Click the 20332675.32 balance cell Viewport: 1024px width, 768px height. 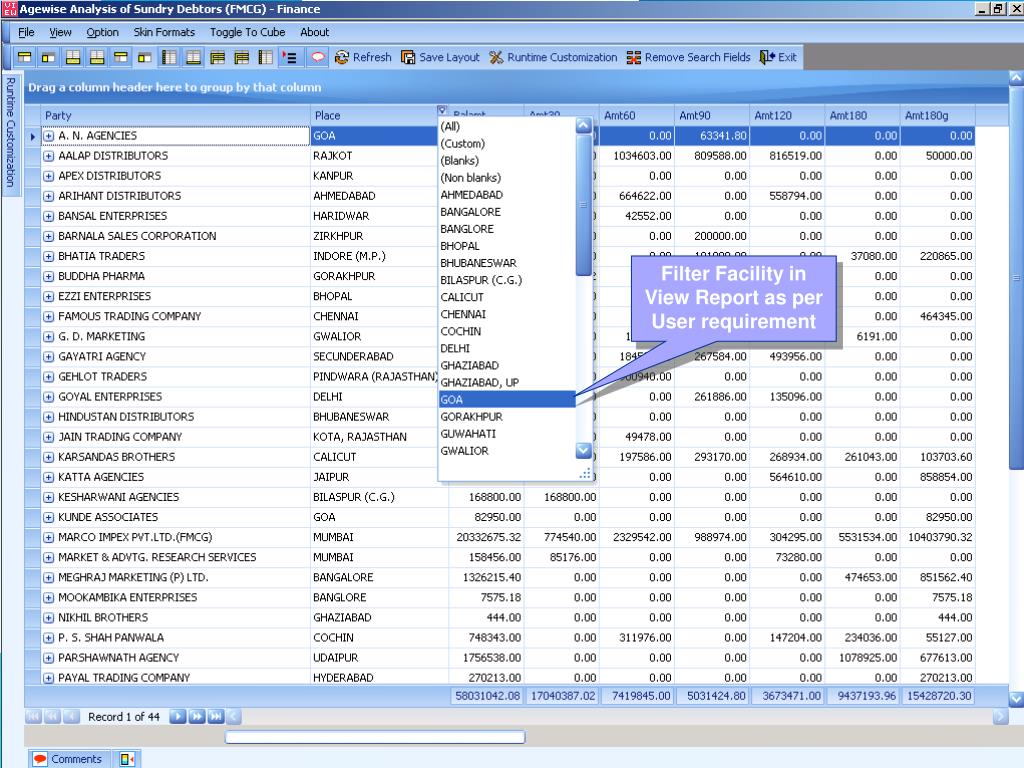point(486,537)
